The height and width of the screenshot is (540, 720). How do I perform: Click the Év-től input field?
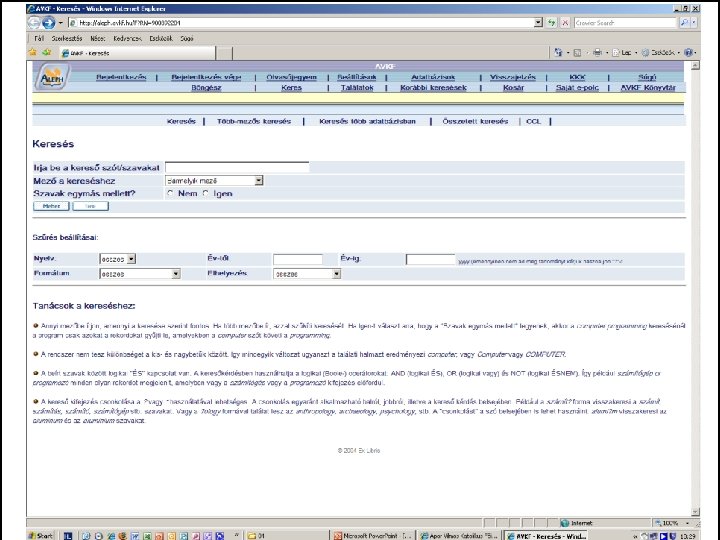(298, 259)
